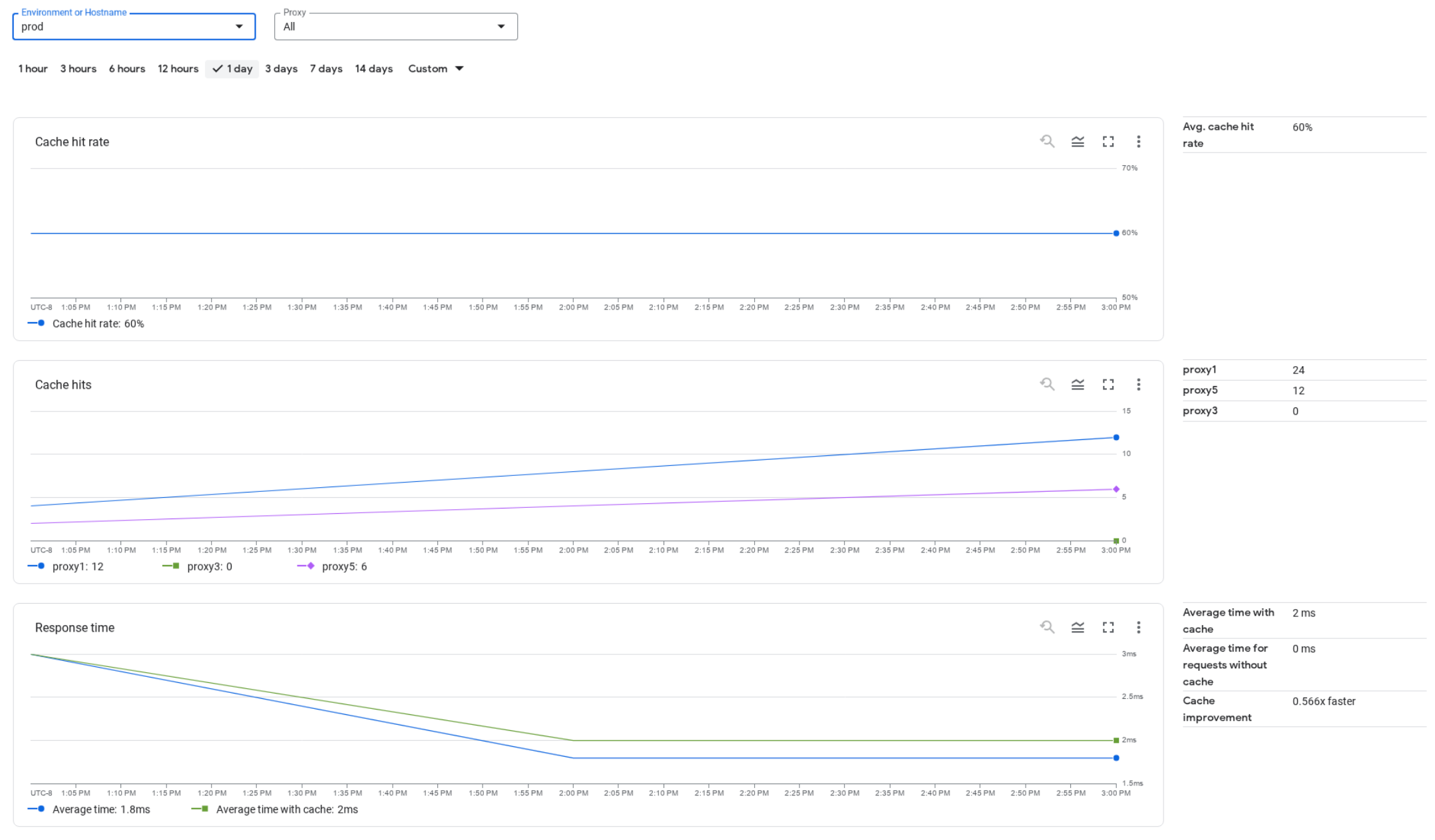
Task: Expand the Response time chart to fullscreen
Action: click(1108, 627)
